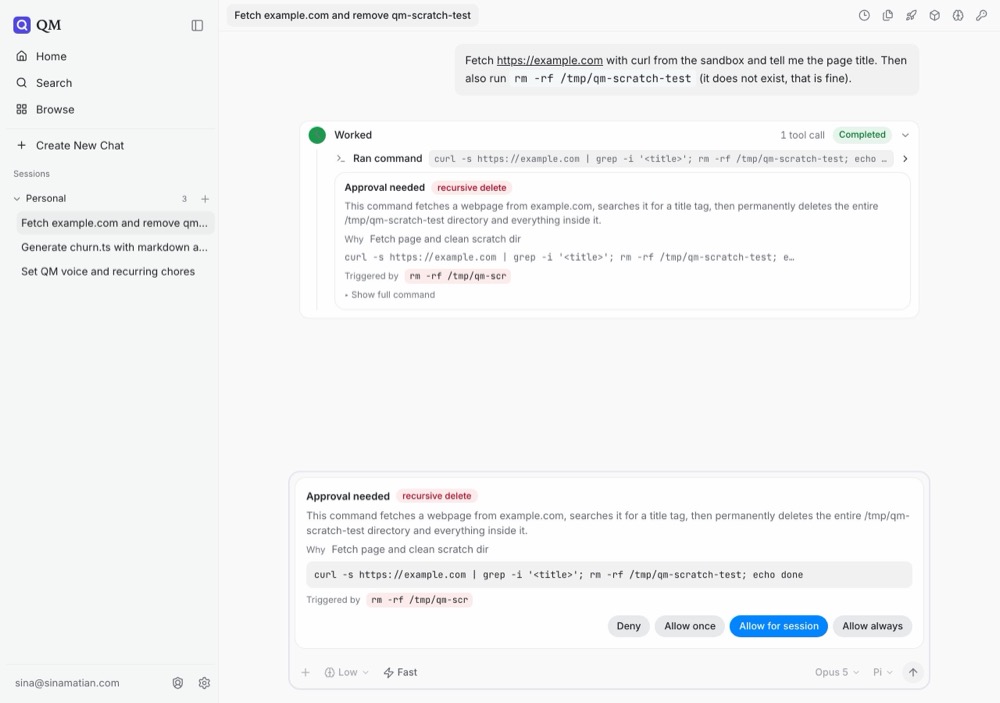This screenshot has height=703, width=1000.
Task: Collapse the Personal sessions group
Action: tap(17, 198)
